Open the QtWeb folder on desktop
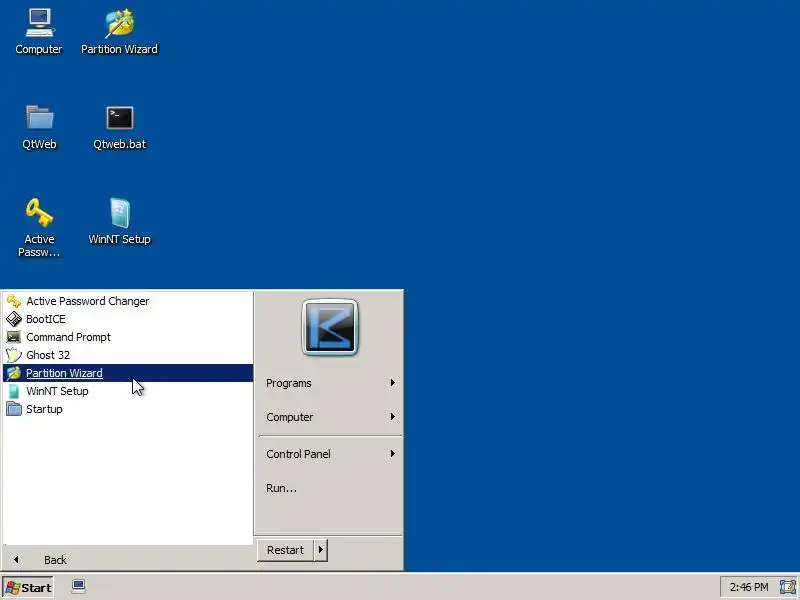The image size is (800, 600). click(x=39, y=127)
